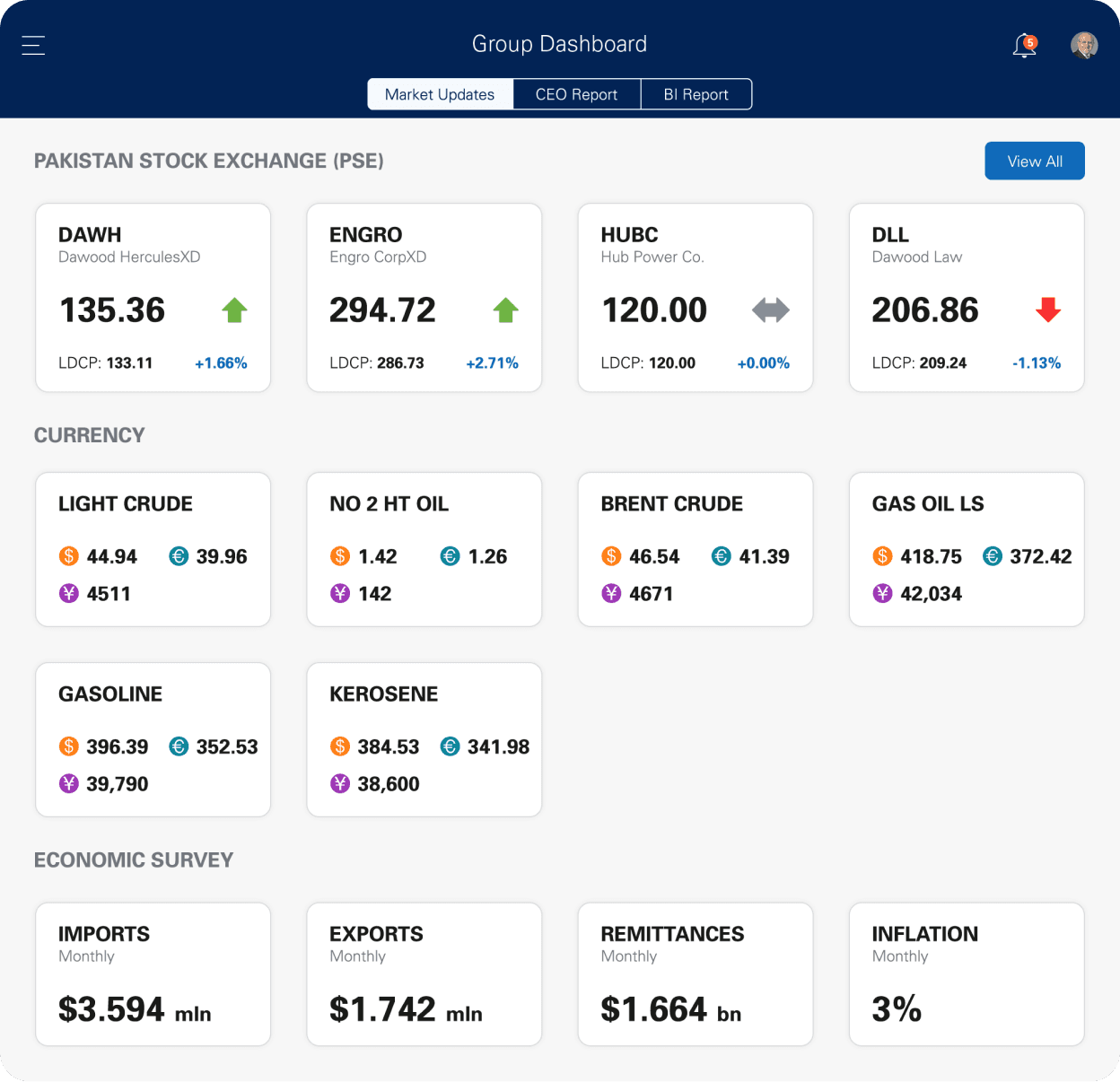Open the DAWH stock heading

[90, 235]
